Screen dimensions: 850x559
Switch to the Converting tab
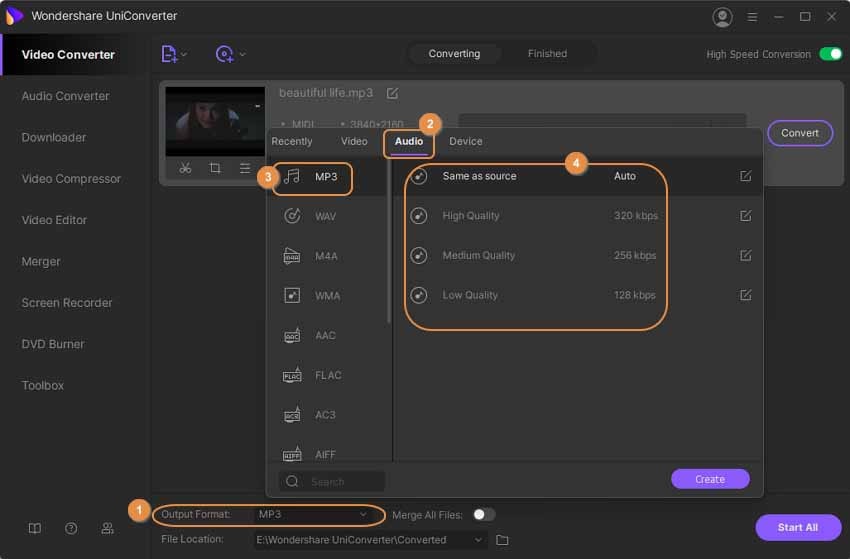[x=454, y=54]
